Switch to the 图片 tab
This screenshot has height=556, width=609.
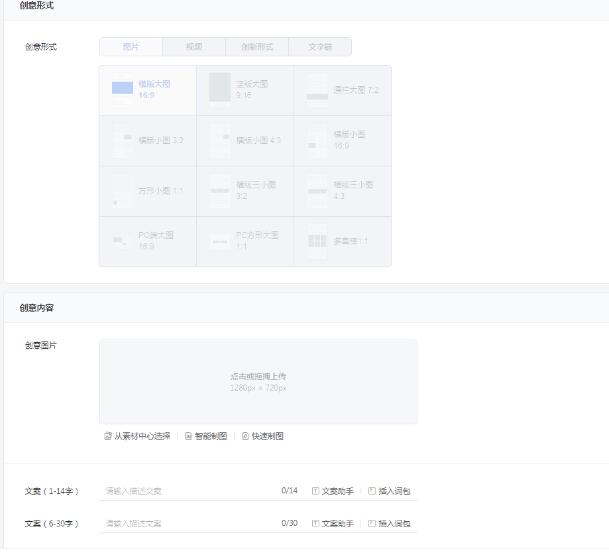[131, 47]
